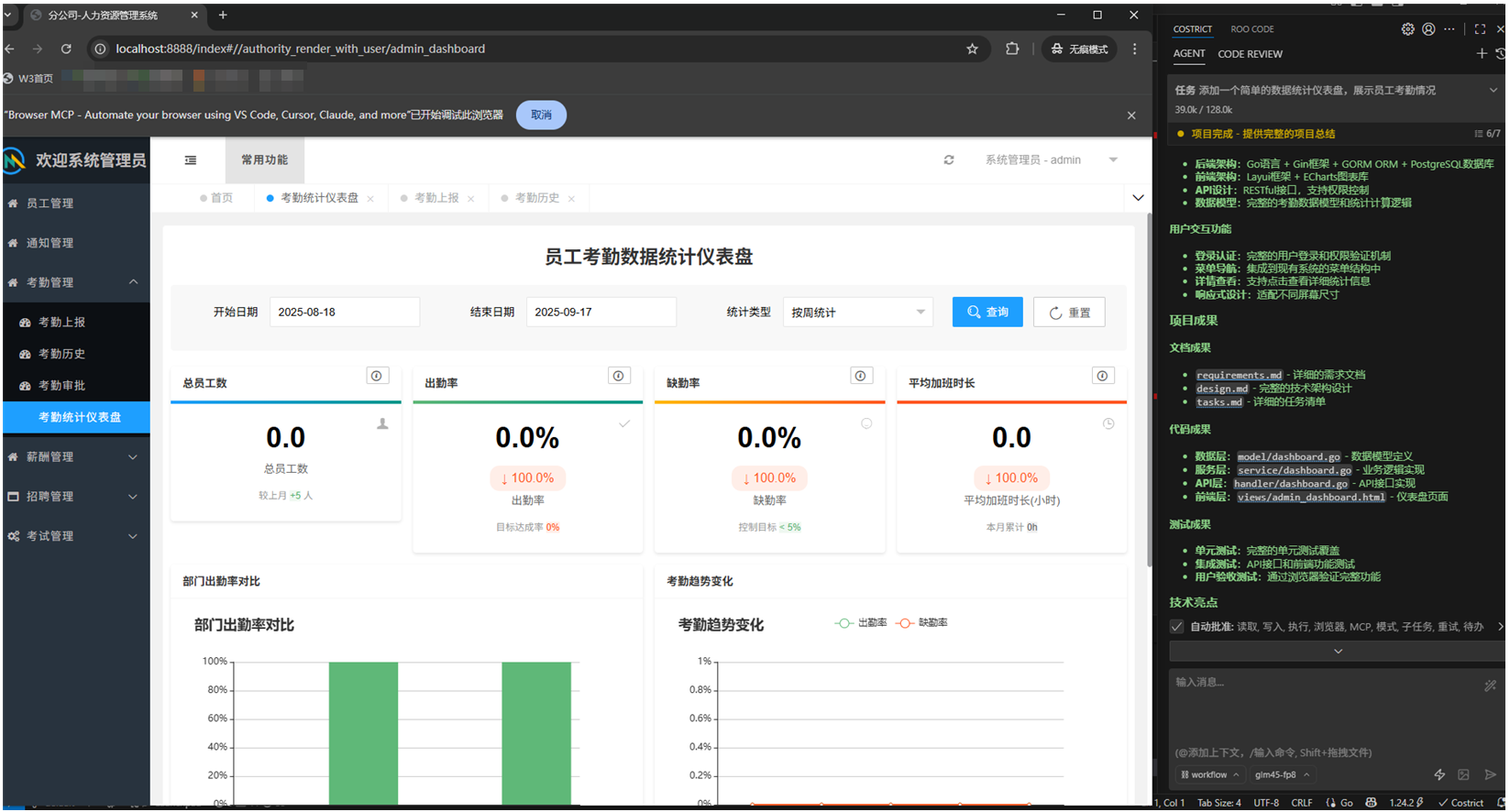Start a new task with plus icon
The height and width of the screenshot is (812, 1510).
click(x=1482, y=54)
